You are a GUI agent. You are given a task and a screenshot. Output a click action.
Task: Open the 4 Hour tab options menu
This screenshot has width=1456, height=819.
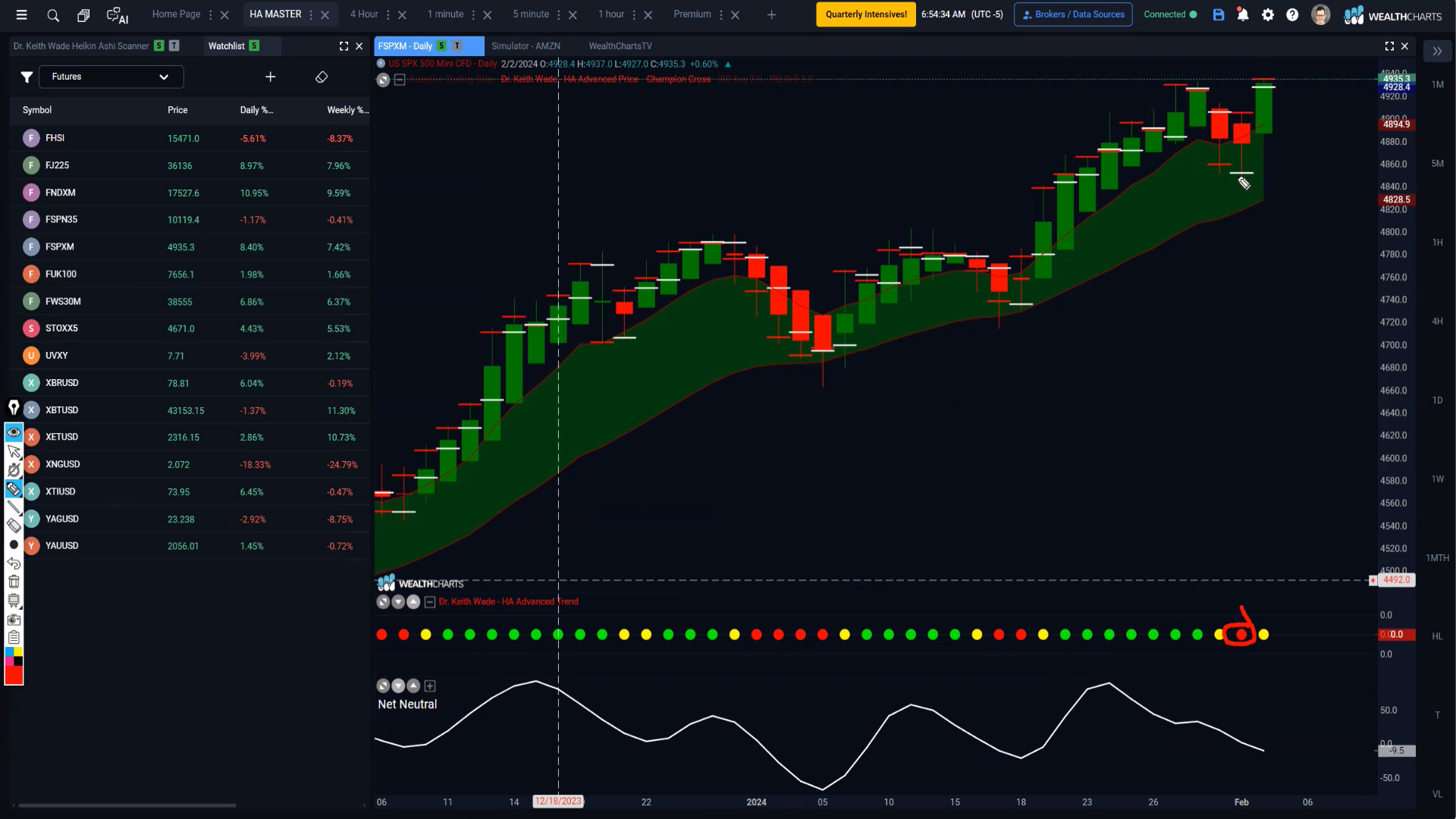[388, 14]
